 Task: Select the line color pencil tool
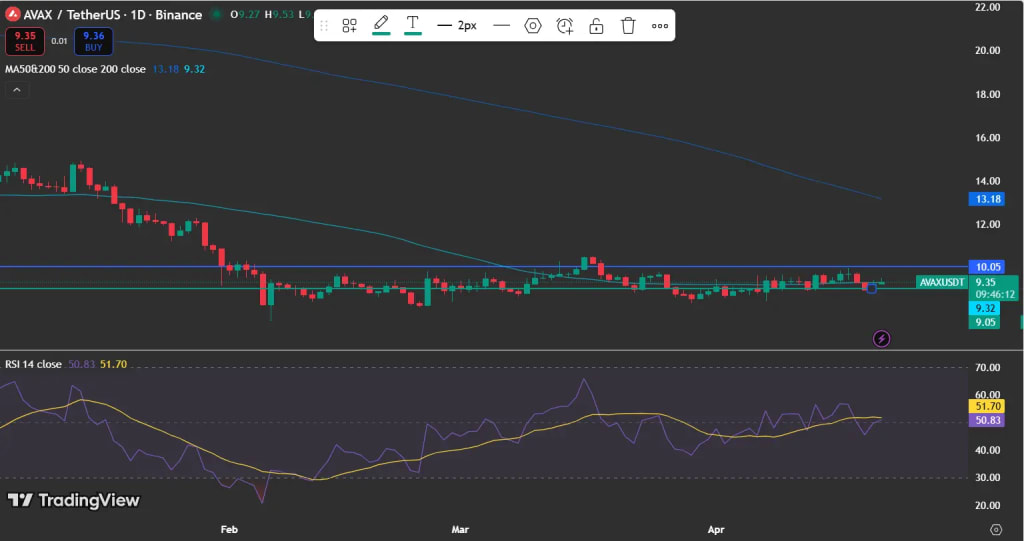tap(381, 25)
